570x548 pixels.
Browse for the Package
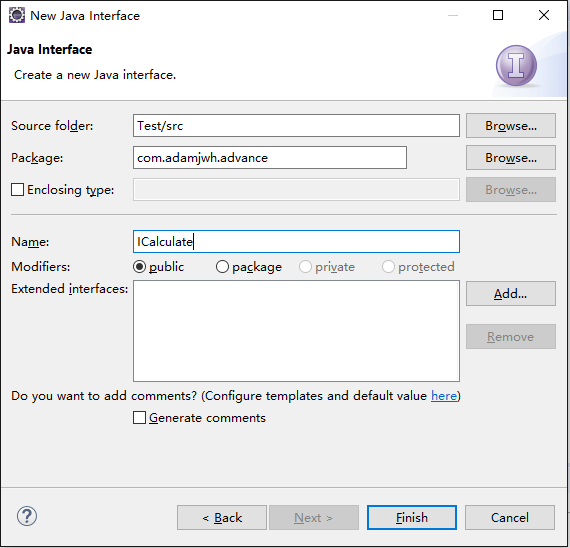pos(511,158)
